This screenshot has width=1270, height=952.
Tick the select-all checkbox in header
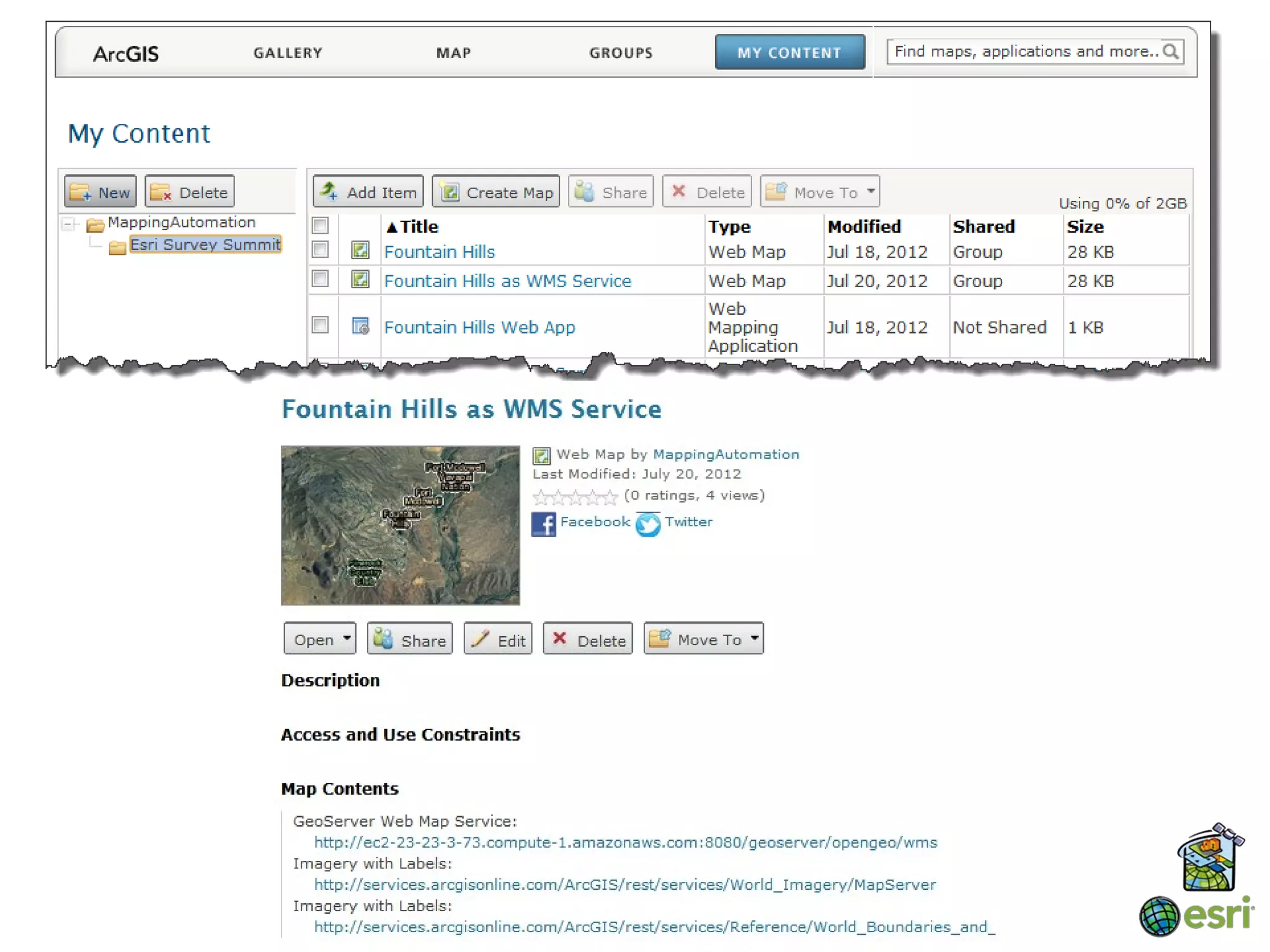(320, 225)
